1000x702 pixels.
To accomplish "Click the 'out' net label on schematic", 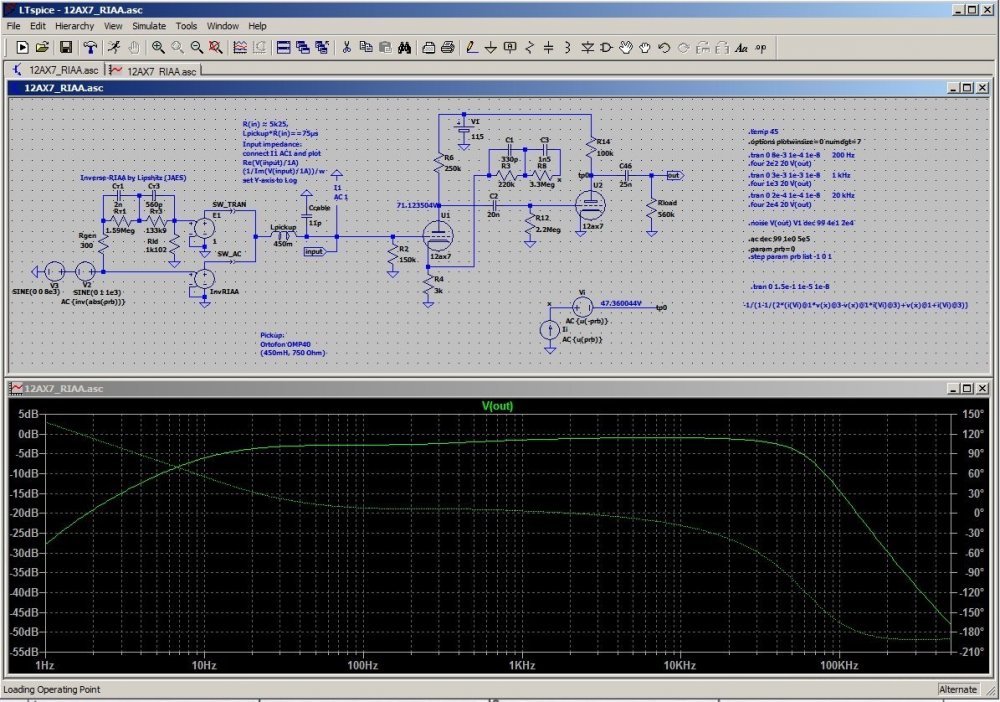I will [674, 175].
